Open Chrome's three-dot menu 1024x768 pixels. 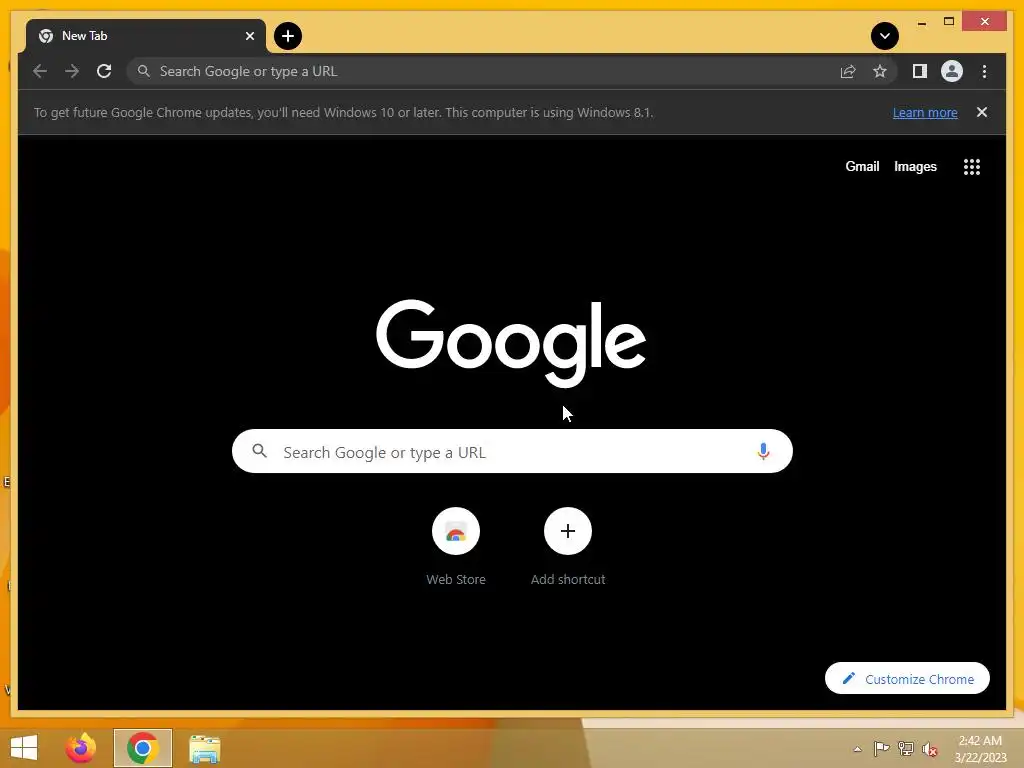point(984,71)
